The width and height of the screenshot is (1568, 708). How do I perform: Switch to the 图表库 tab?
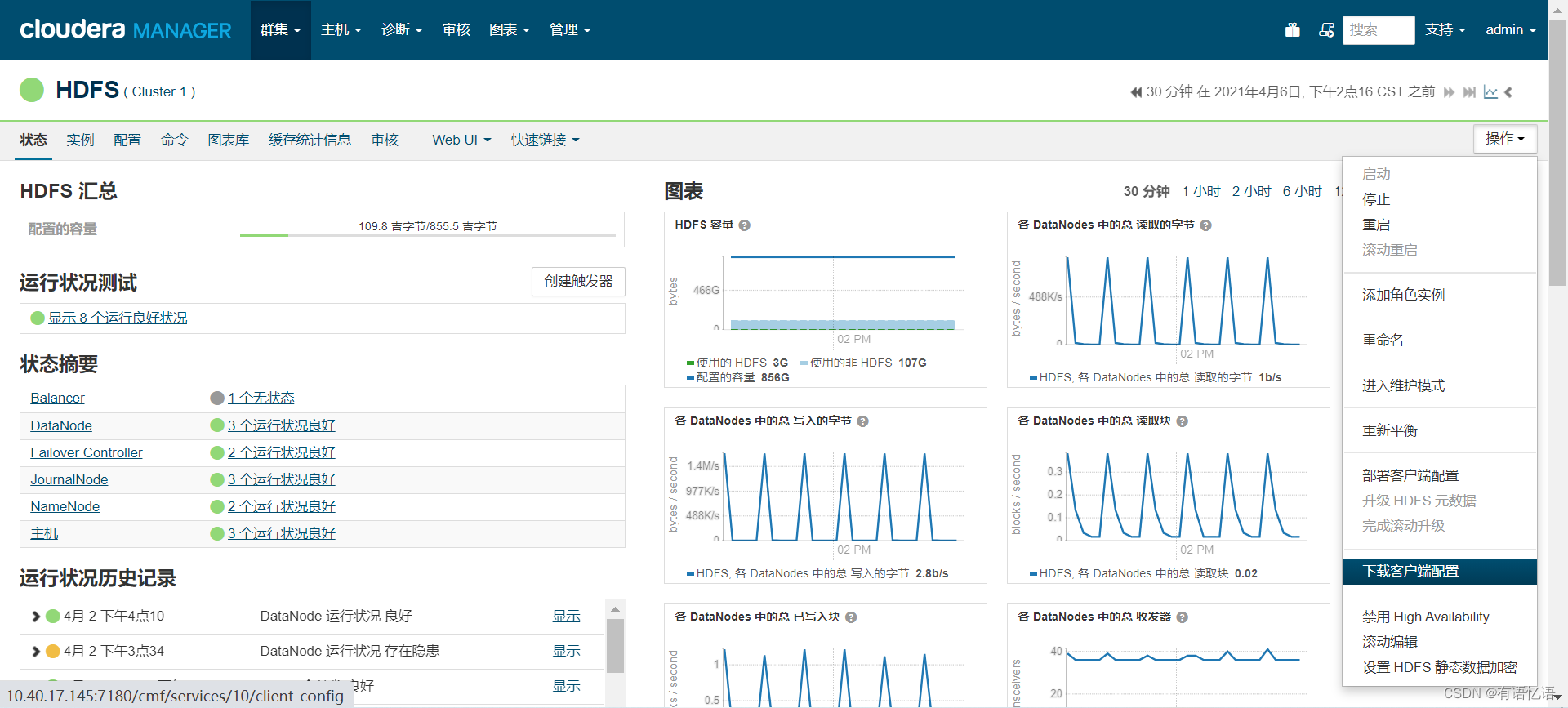click(x=228, y=140)
